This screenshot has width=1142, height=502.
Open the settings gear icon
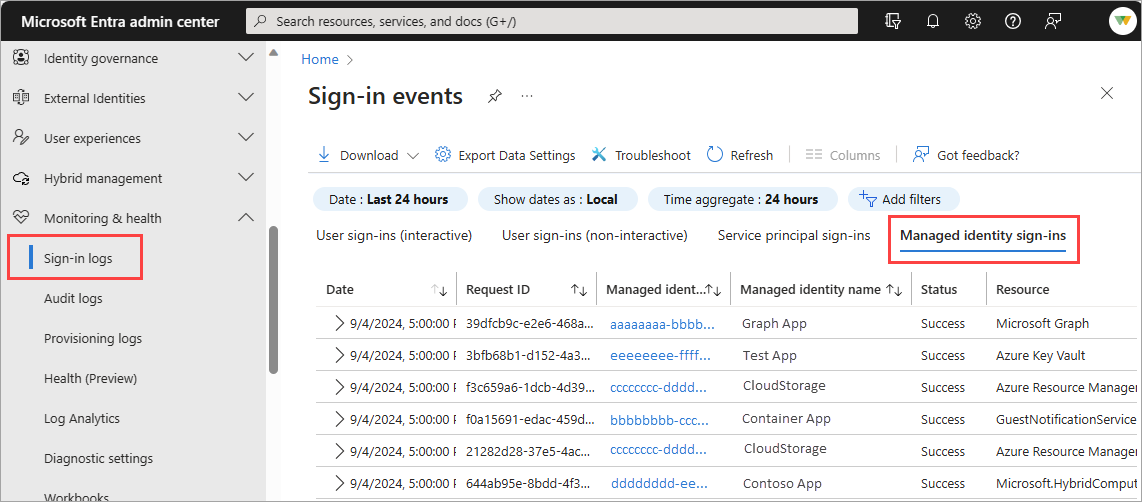tap(972, 21)
